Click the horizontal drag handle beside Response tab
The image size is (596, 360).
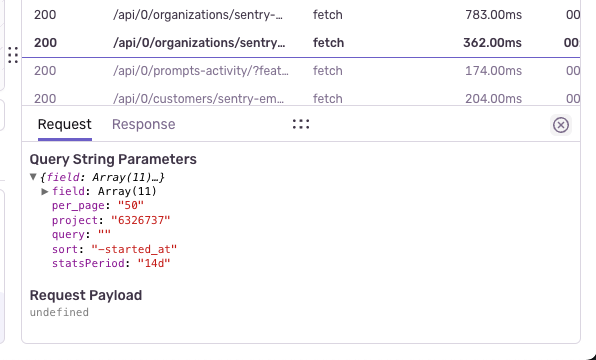pos(301,124)
